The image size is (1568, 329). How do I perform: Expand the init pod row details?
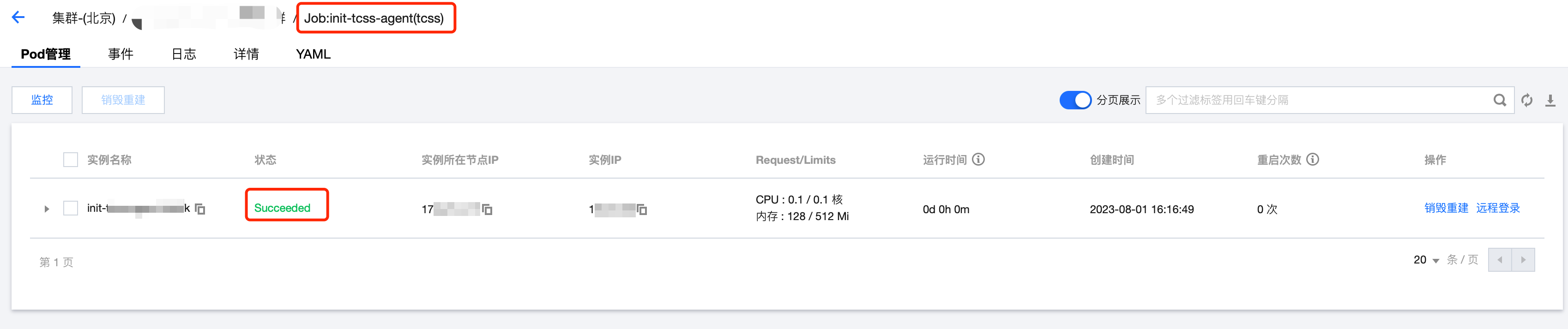[47, 209]
